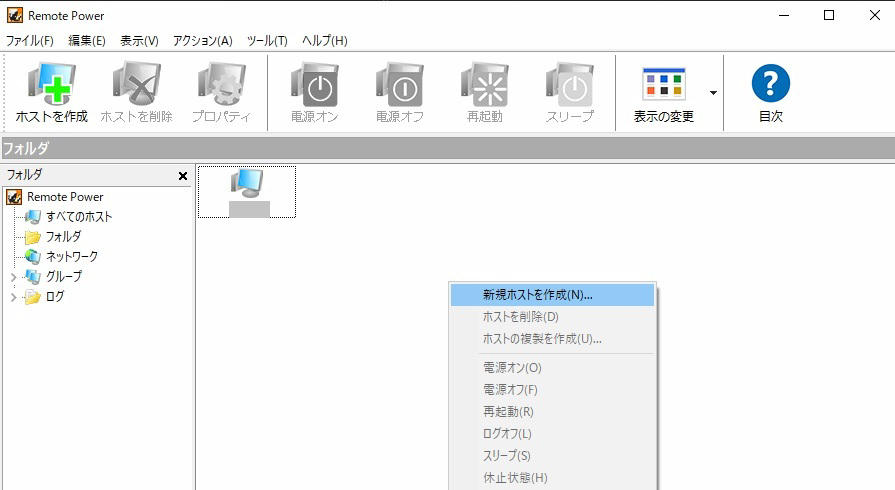This screenshot has height=490, width=895.
Task: Choose スリープ(S) in context menu
Action: [x=553, y=456]
